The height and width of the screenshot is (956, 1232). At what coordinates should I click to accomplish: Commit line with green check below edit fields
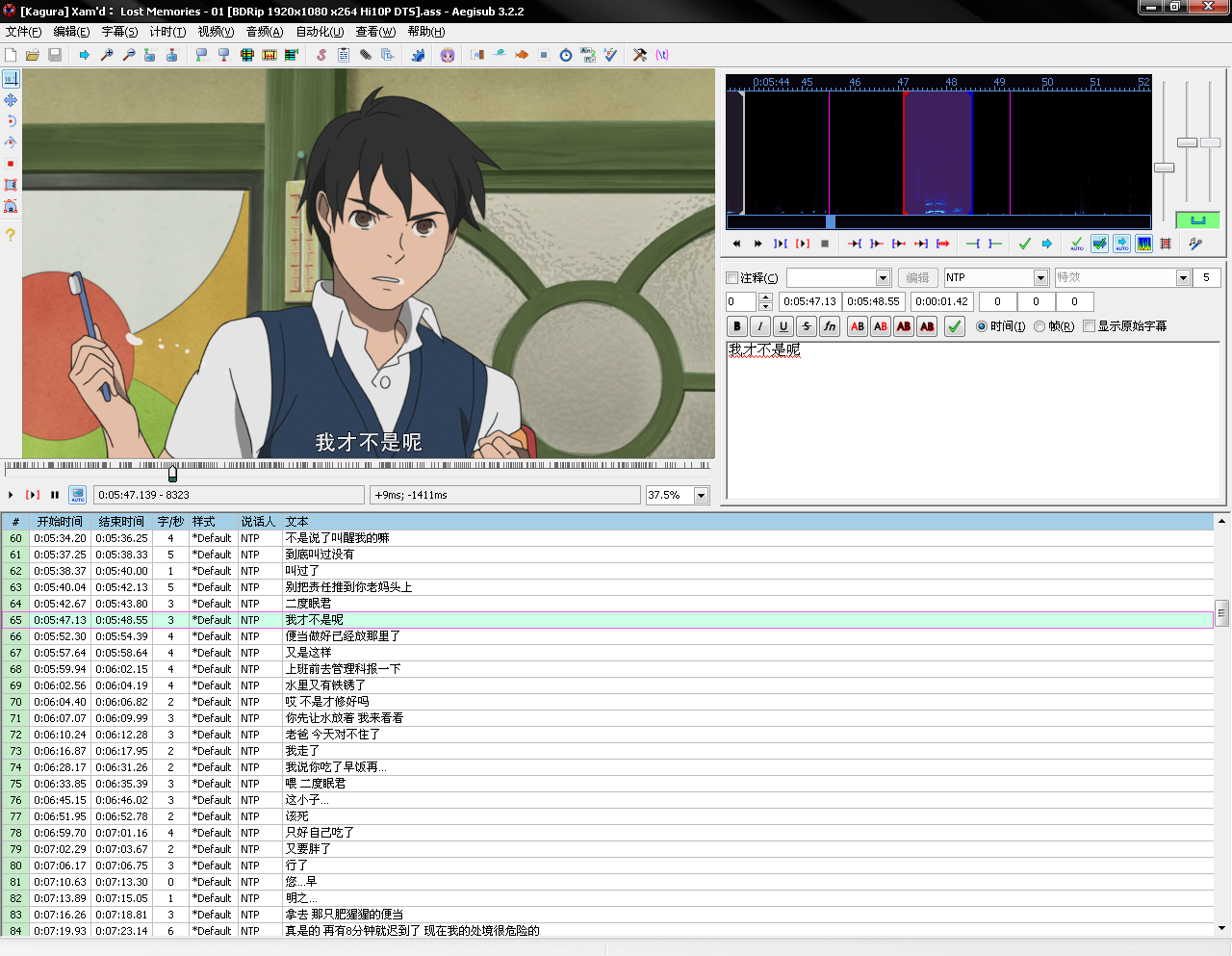(x=955, y=326)
